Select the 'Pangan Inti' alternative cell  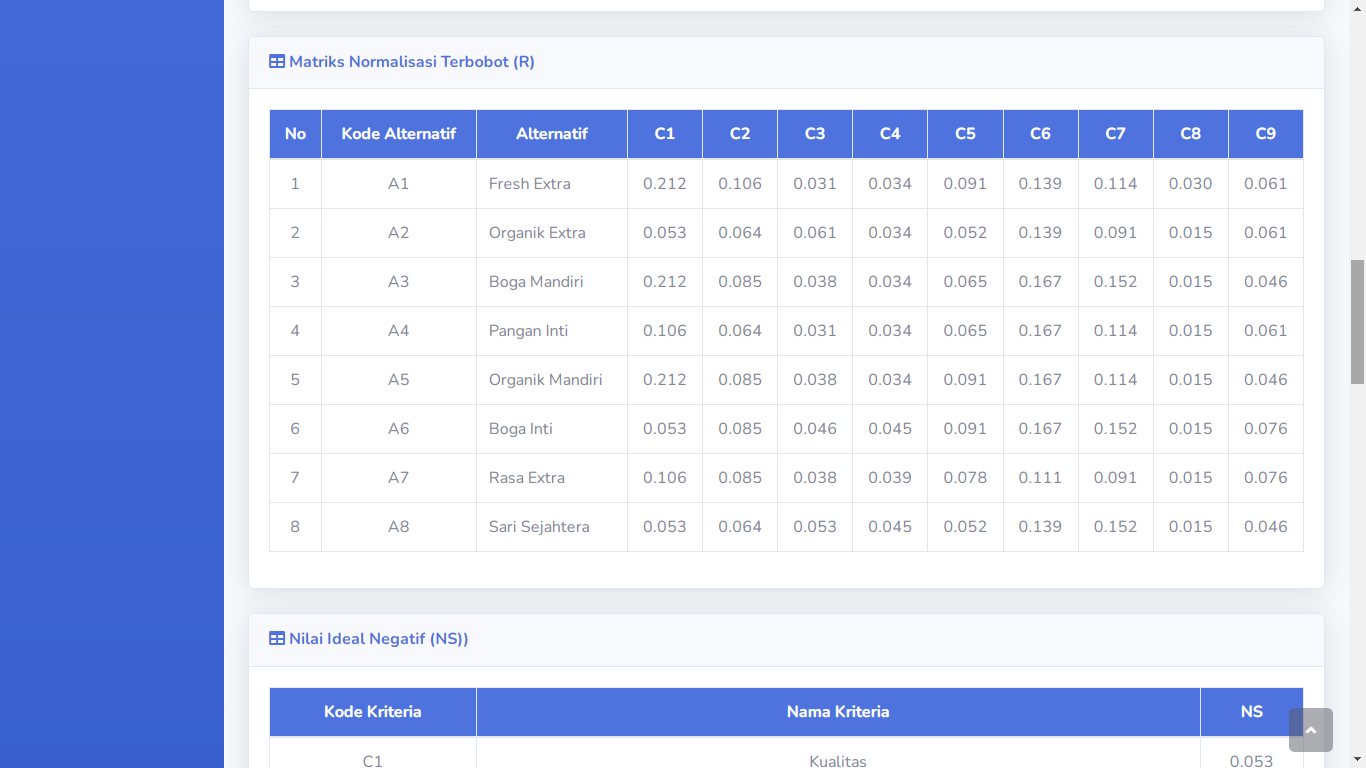[x=552, y=331]
